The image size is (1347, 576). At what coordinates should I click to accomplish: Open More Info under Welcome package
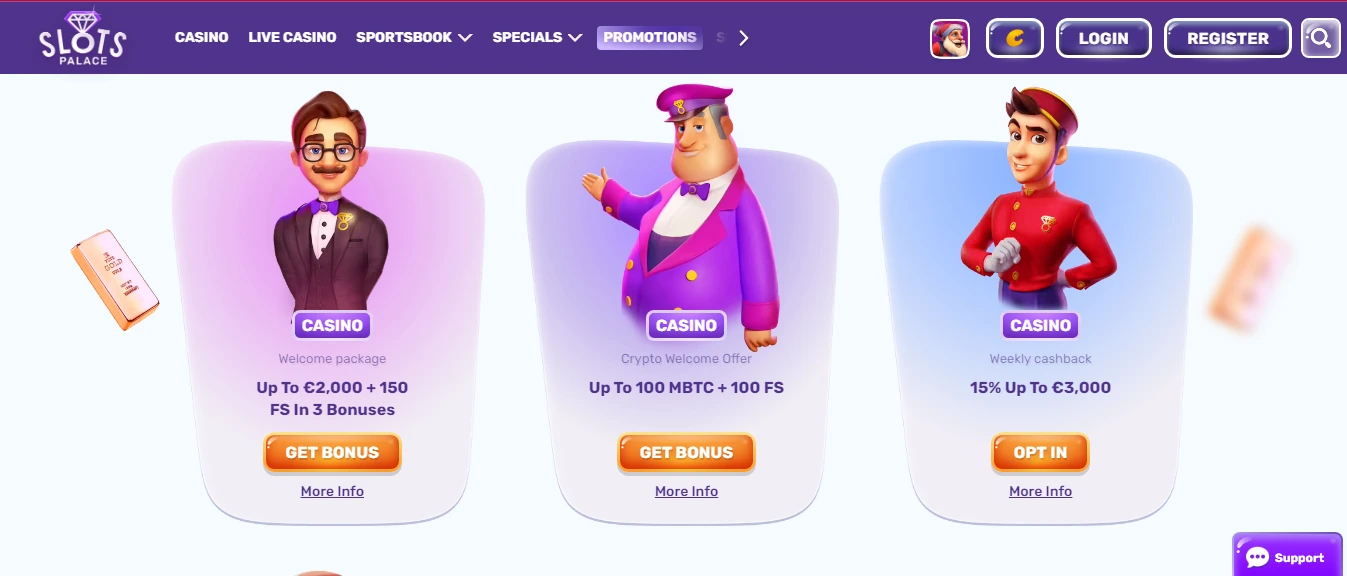click(332, 491)
